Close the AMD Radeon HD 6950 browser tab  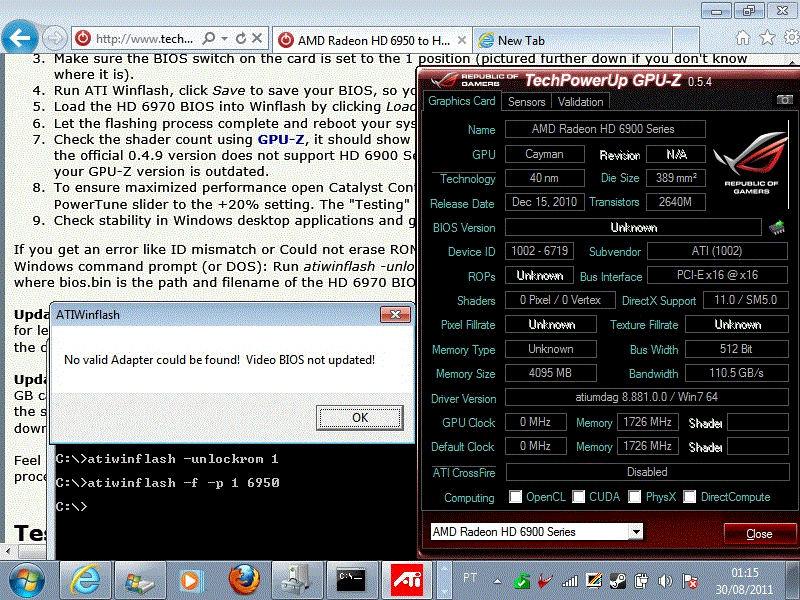click(462, 40)
